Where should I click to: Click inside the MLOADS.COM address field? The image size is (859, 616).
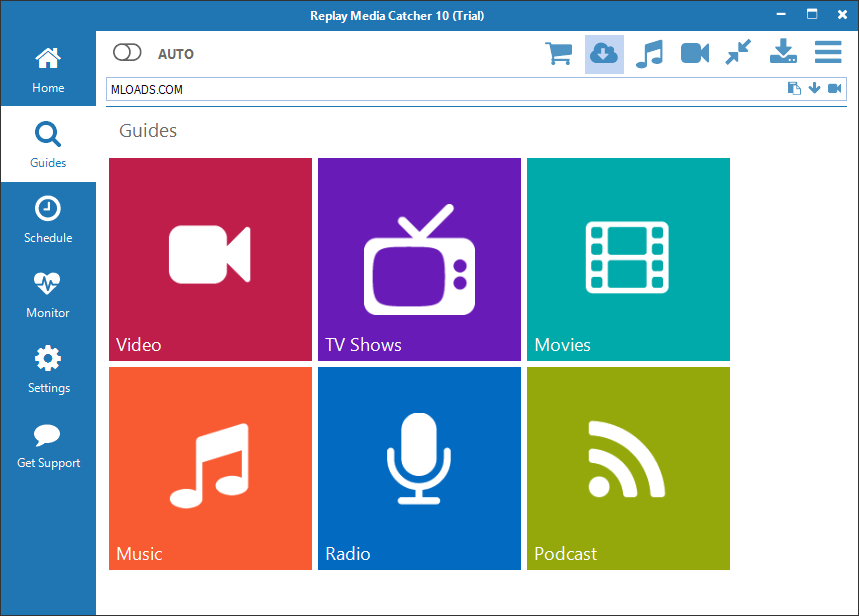click(400, 88)
